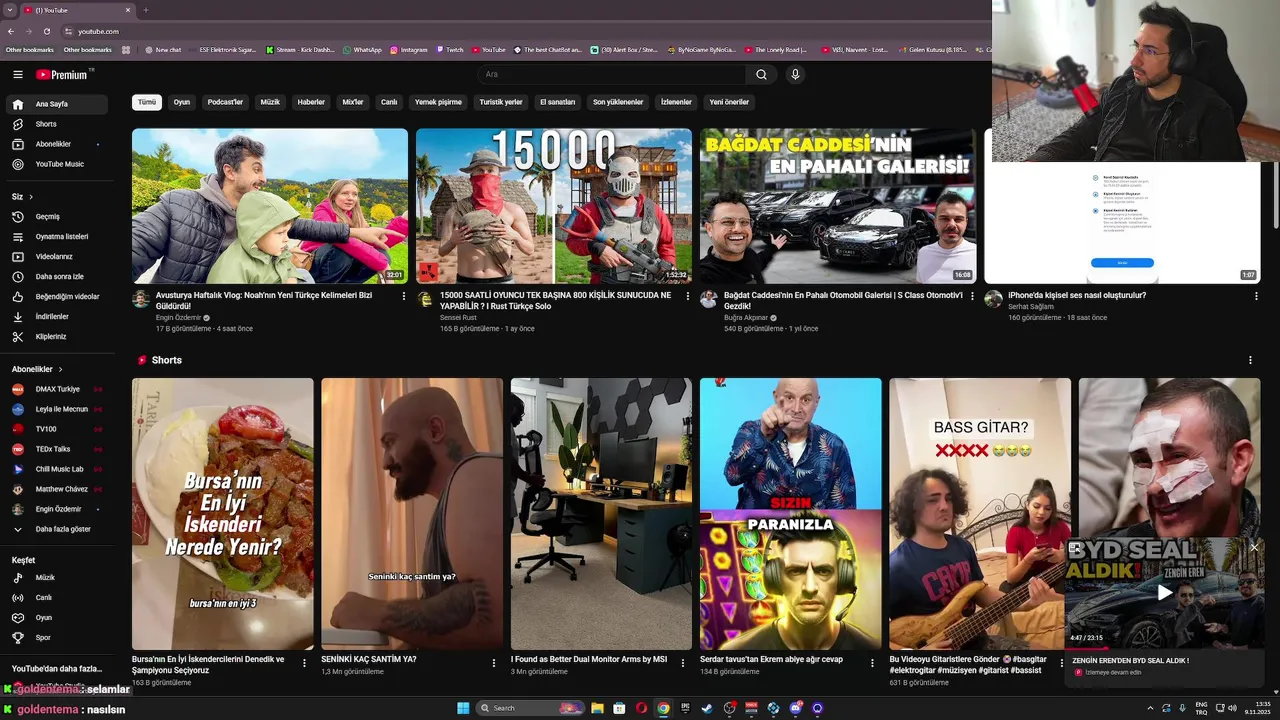The image size is (1280, 720).
Task: Select the Mix'ler filter chip
Action: pyautogui.click(x=353, y=102)
